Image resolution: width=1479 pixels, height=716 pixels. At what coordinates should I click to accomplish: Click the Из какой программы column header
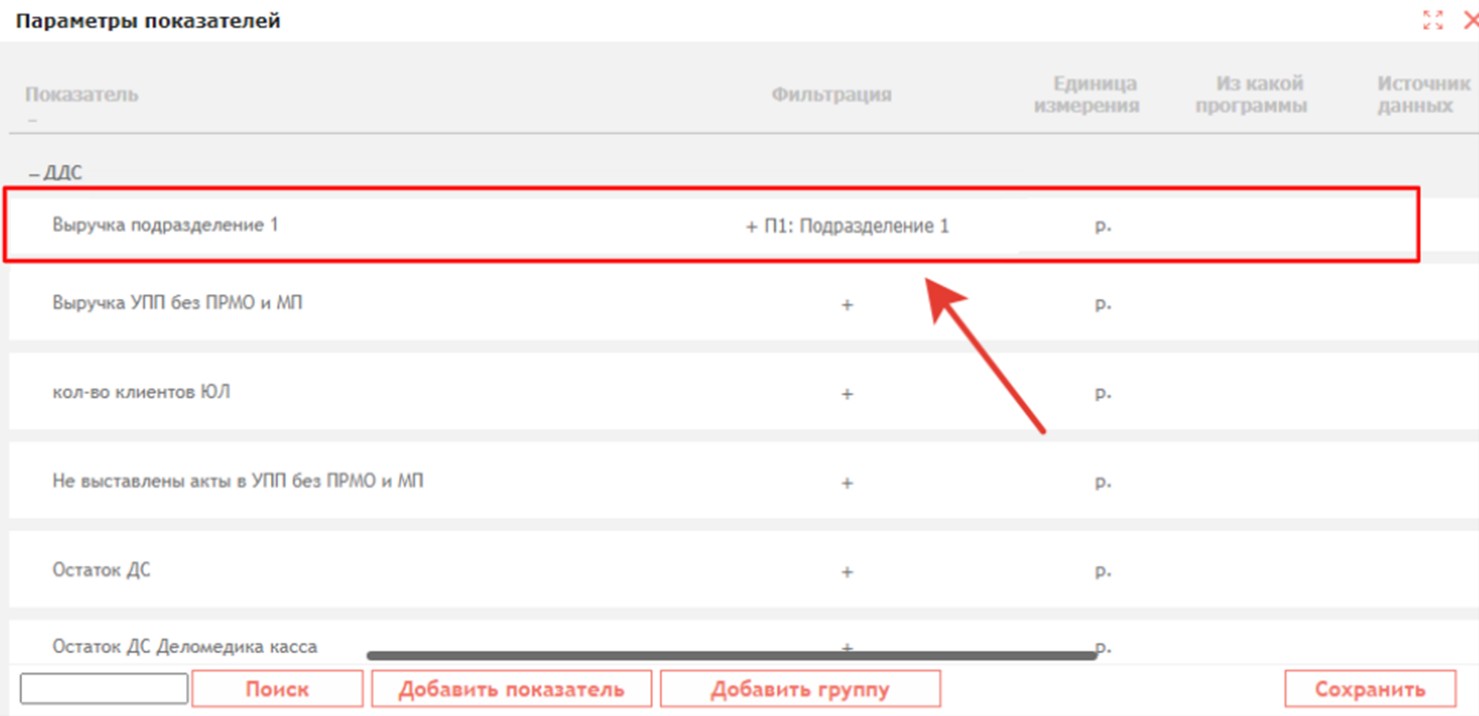coord(1251,95)
